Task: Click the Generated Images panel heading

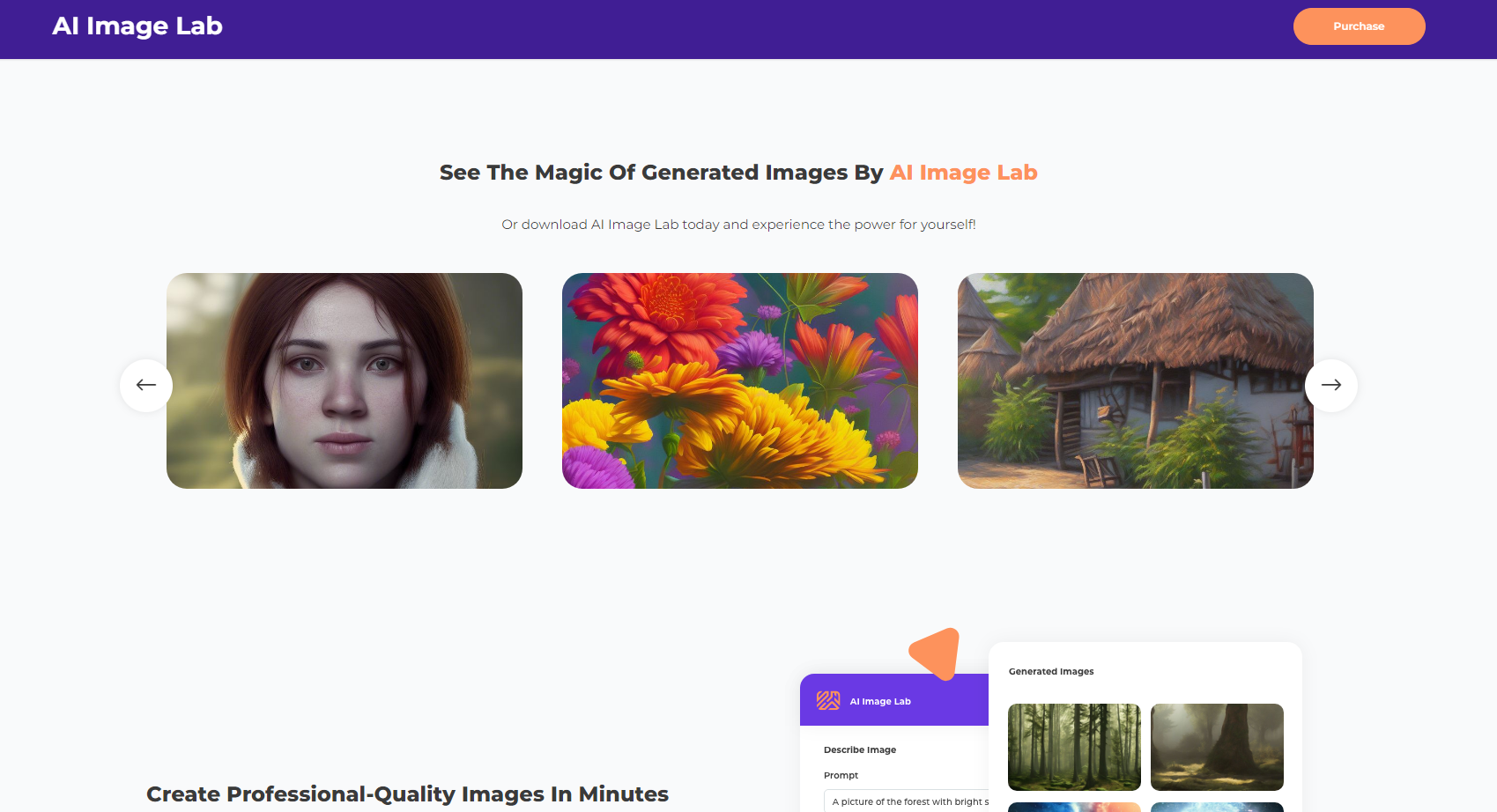Action: click(1050, 671)
